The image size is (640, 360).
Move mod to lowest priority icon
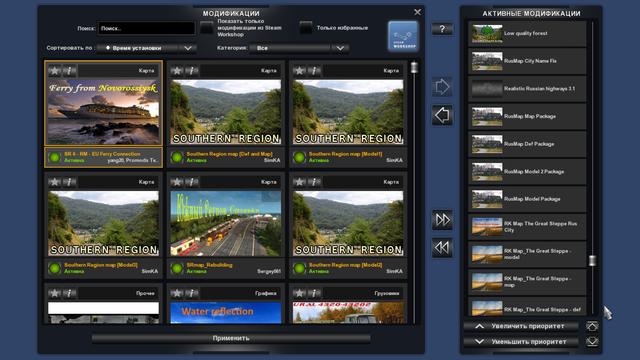(x=592, y=342)
